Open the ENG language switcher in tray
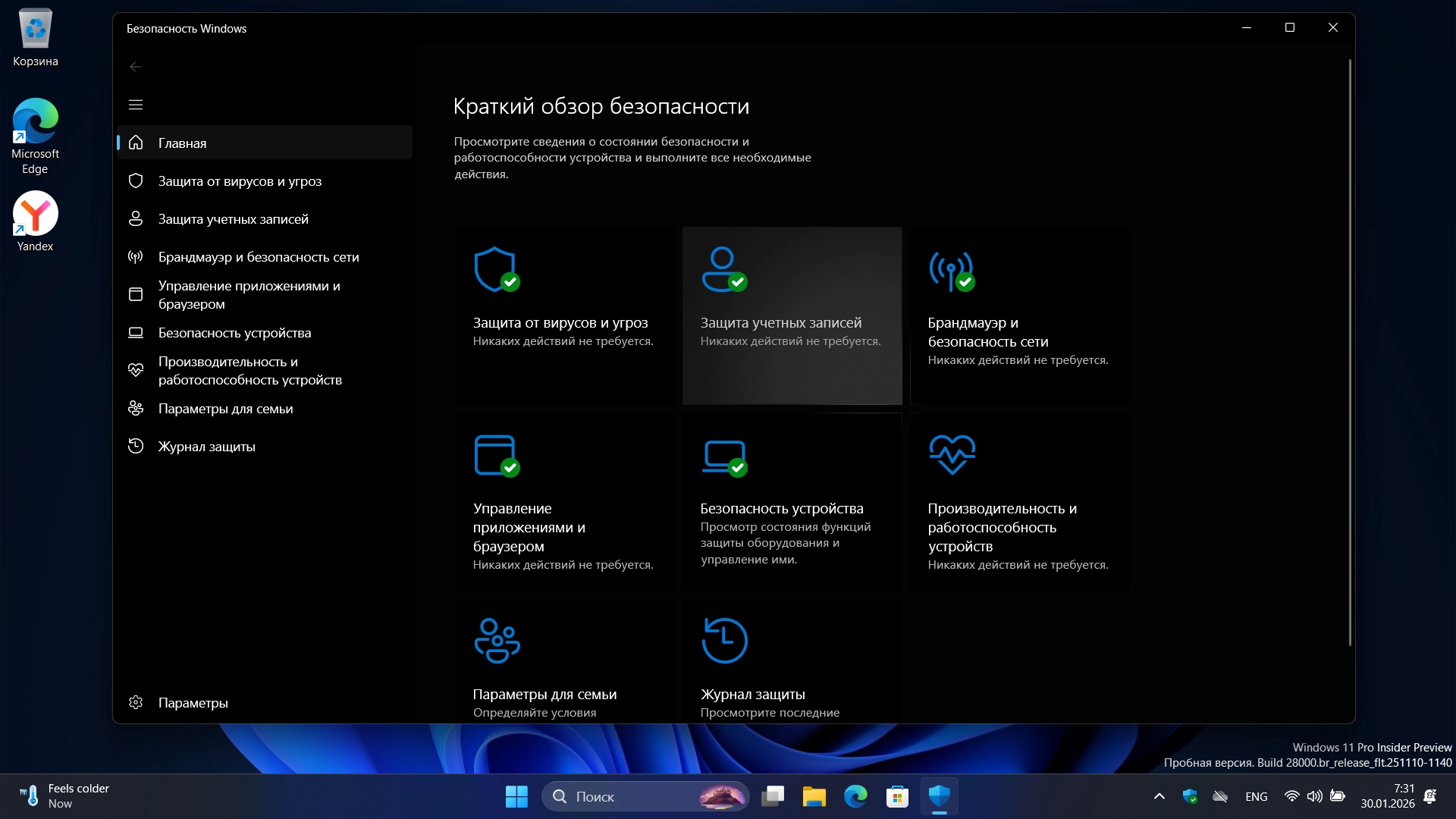This screenshot has height=819, width=1456. click(1256, 796)
